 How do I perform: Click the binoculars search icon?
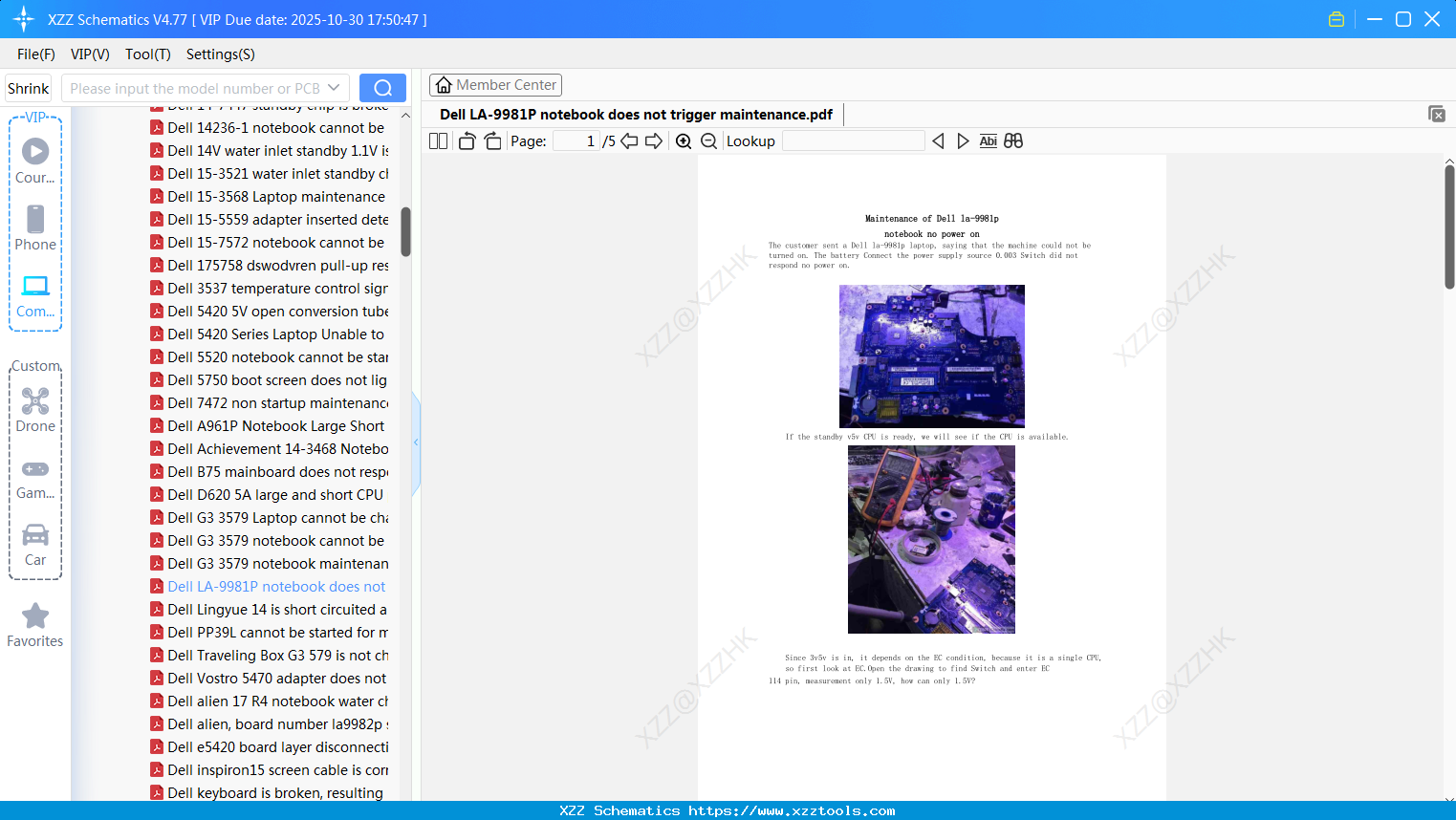click(x=1013, y=141)
